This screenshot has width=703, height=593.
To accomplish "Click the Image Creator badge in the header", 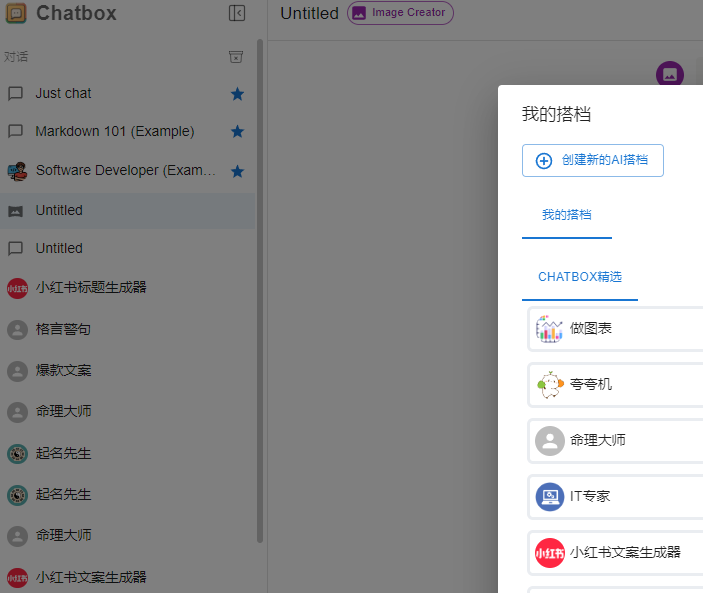I will click(x=400, y=13).
